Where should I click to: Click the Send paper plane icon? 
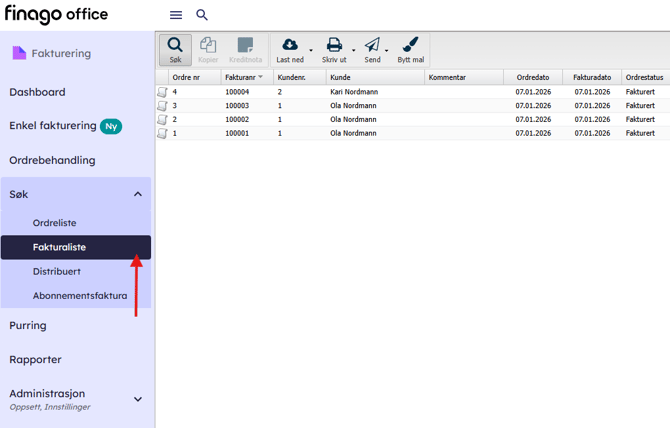pyautogui.click(x=372, y=46)
